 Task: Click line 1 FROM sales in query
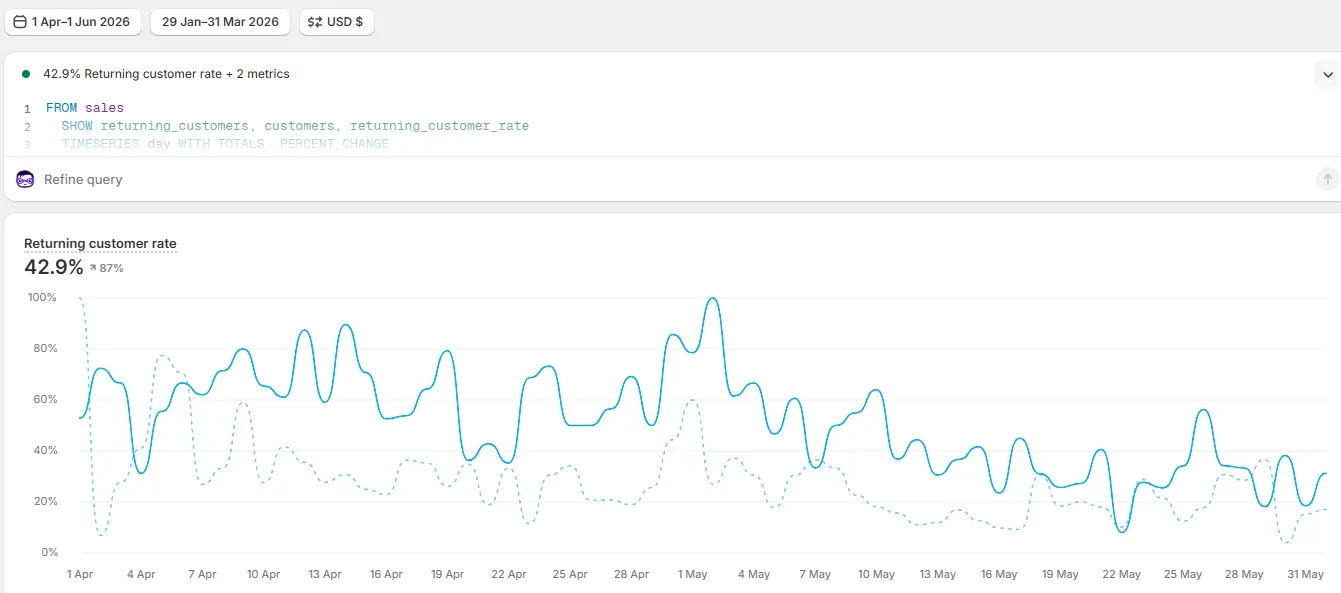[85, 108]
